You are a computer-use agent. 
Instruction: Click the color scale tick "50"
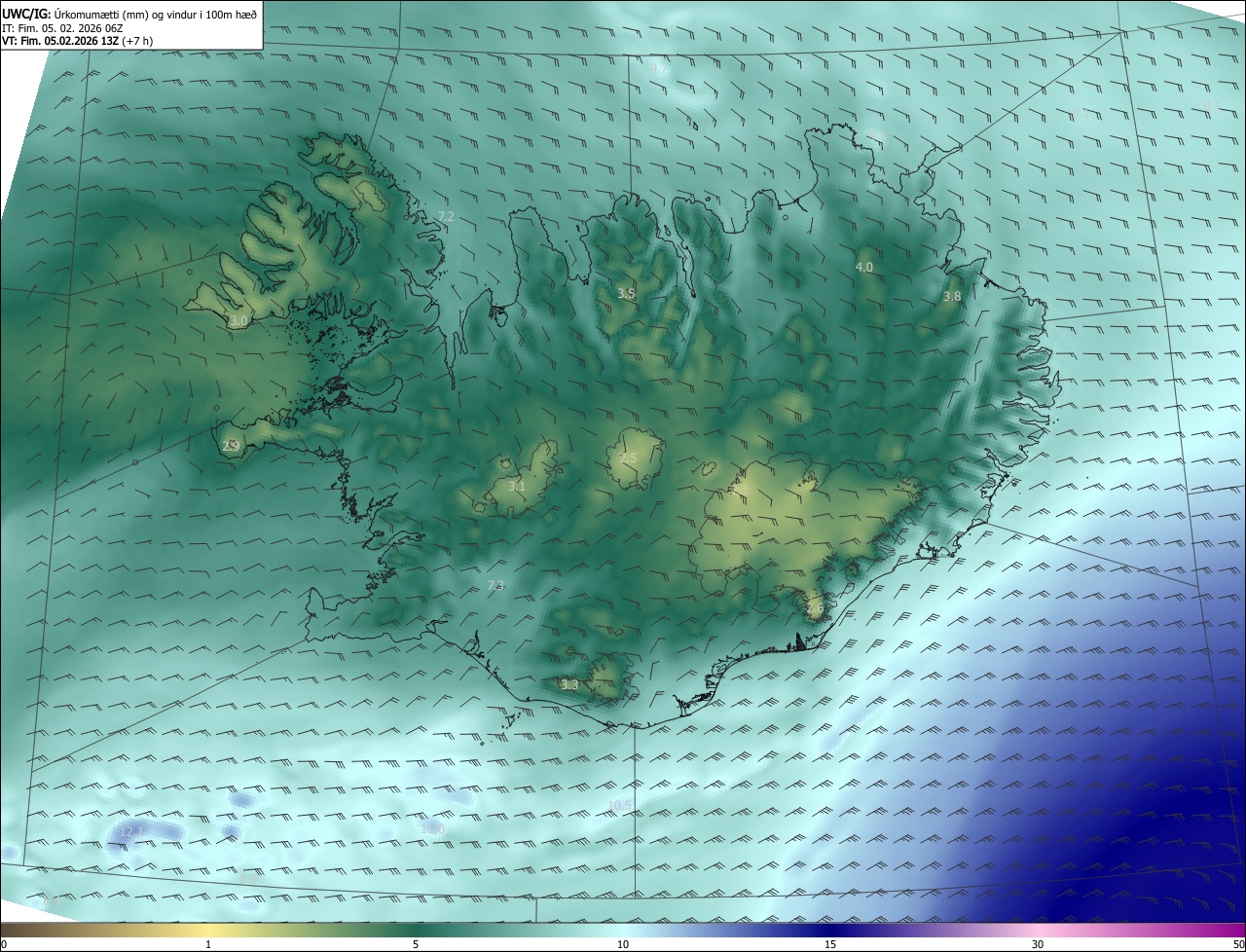[1238, 944]
